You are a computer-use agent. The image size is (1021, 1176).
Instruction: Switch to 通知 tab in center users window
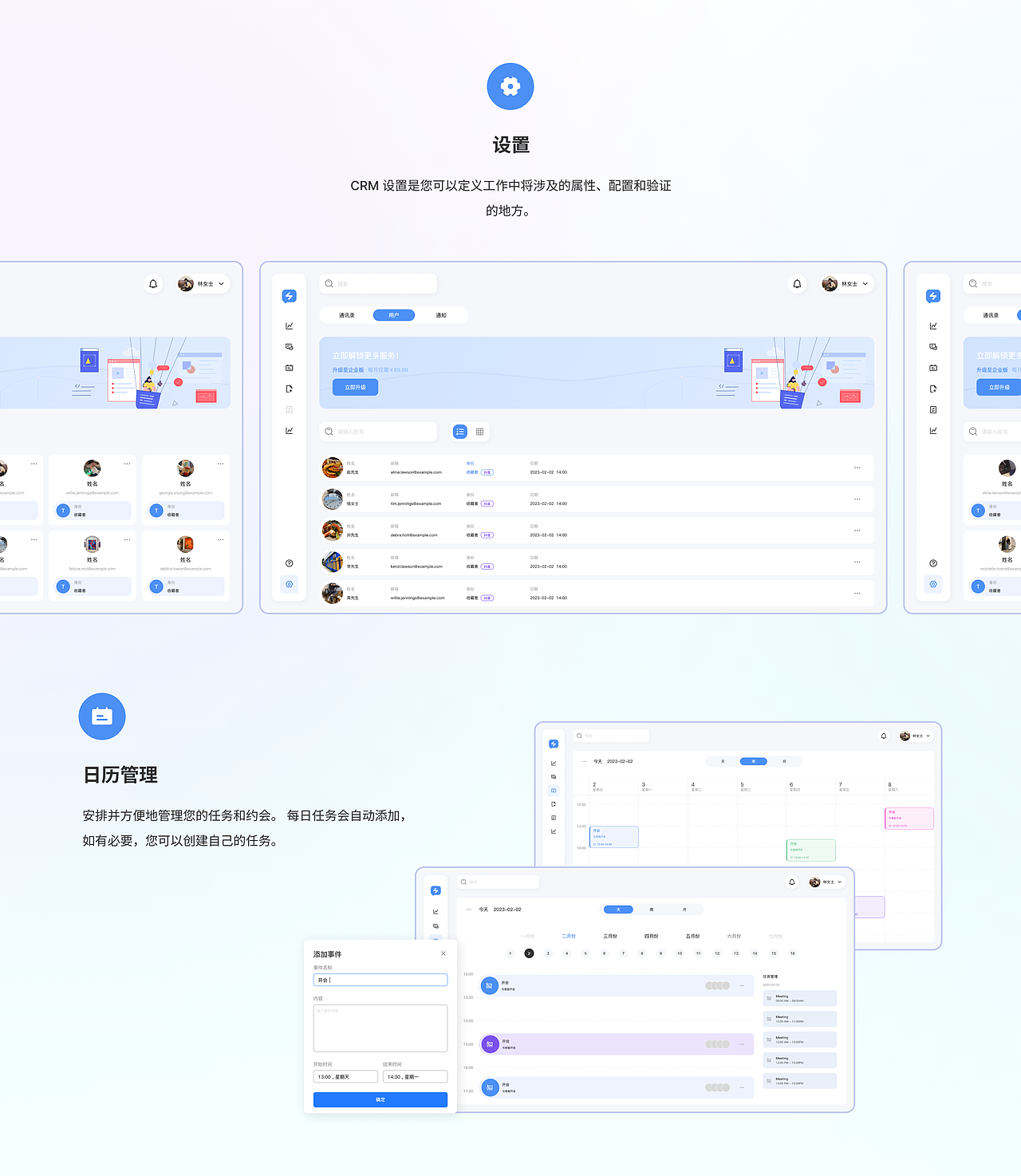coord(441,315)
